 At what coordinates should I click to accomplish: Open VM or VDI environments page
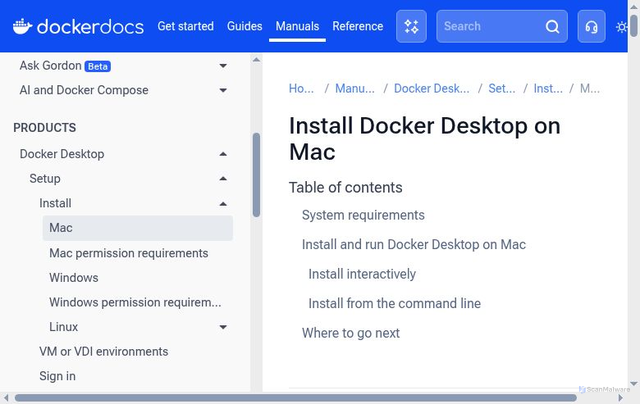104,351
